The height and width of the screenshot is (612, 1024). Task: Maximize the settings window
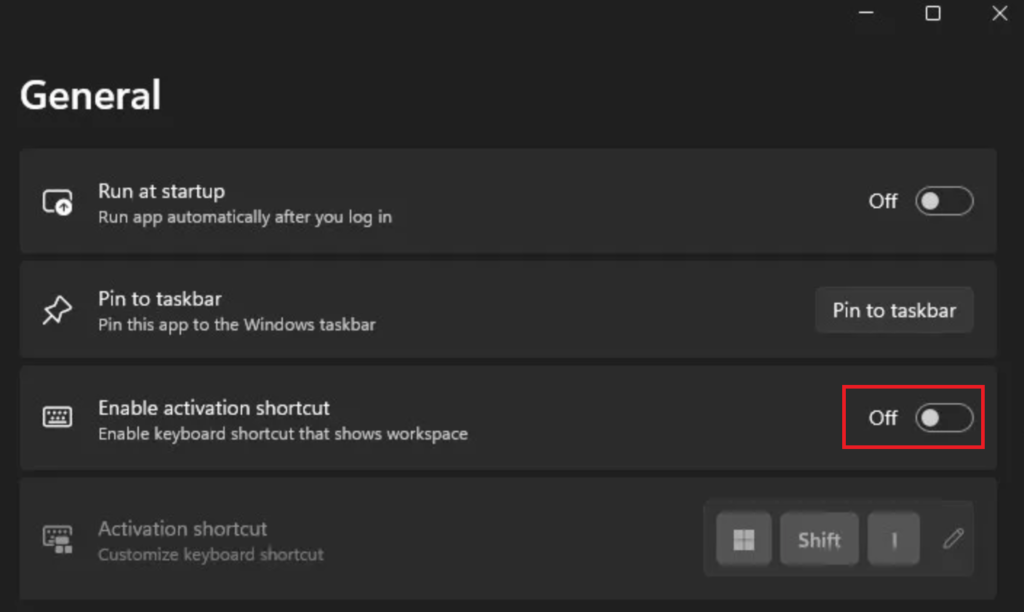pos(933,13)
